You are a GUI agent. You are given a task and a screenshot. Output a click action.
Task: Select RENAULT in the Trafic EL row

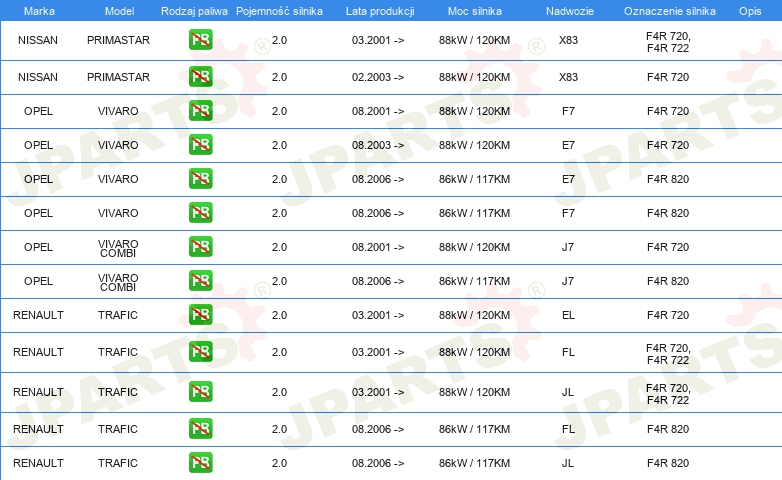pyautogui.click(x=38, y=315)
